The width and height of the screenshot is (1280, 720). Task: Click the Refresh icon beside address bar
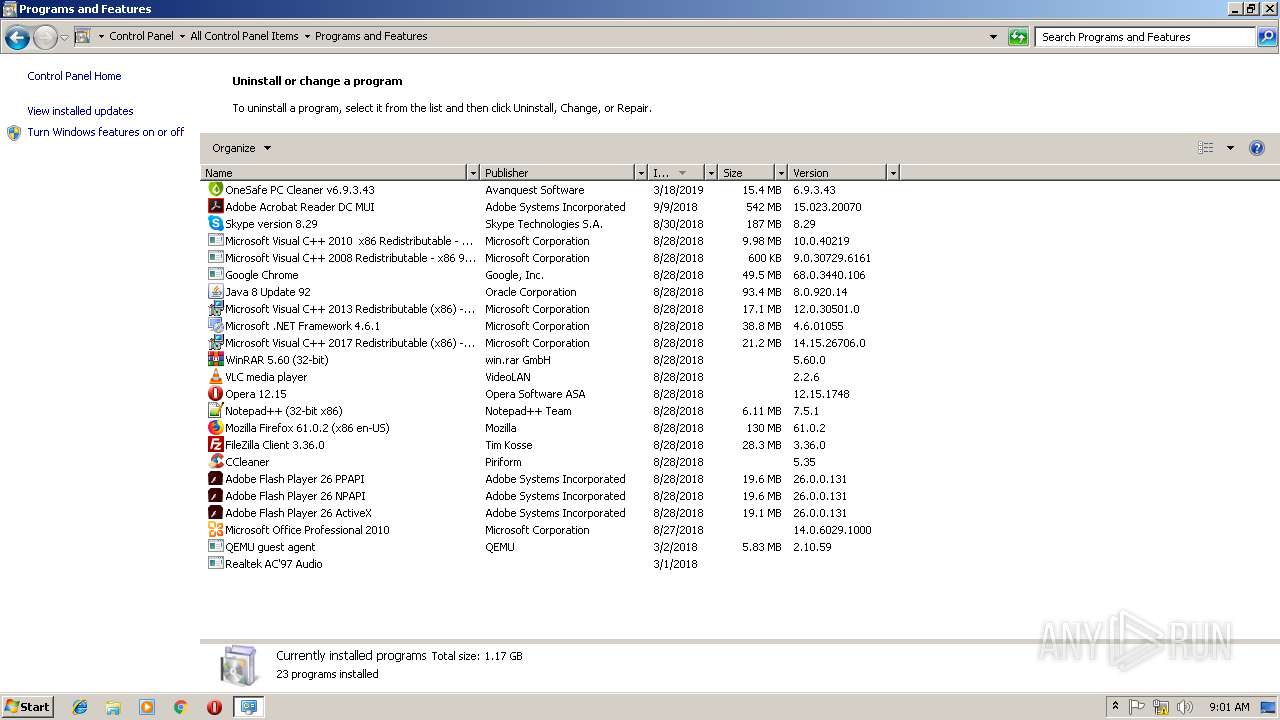[x=1018, y=37]
